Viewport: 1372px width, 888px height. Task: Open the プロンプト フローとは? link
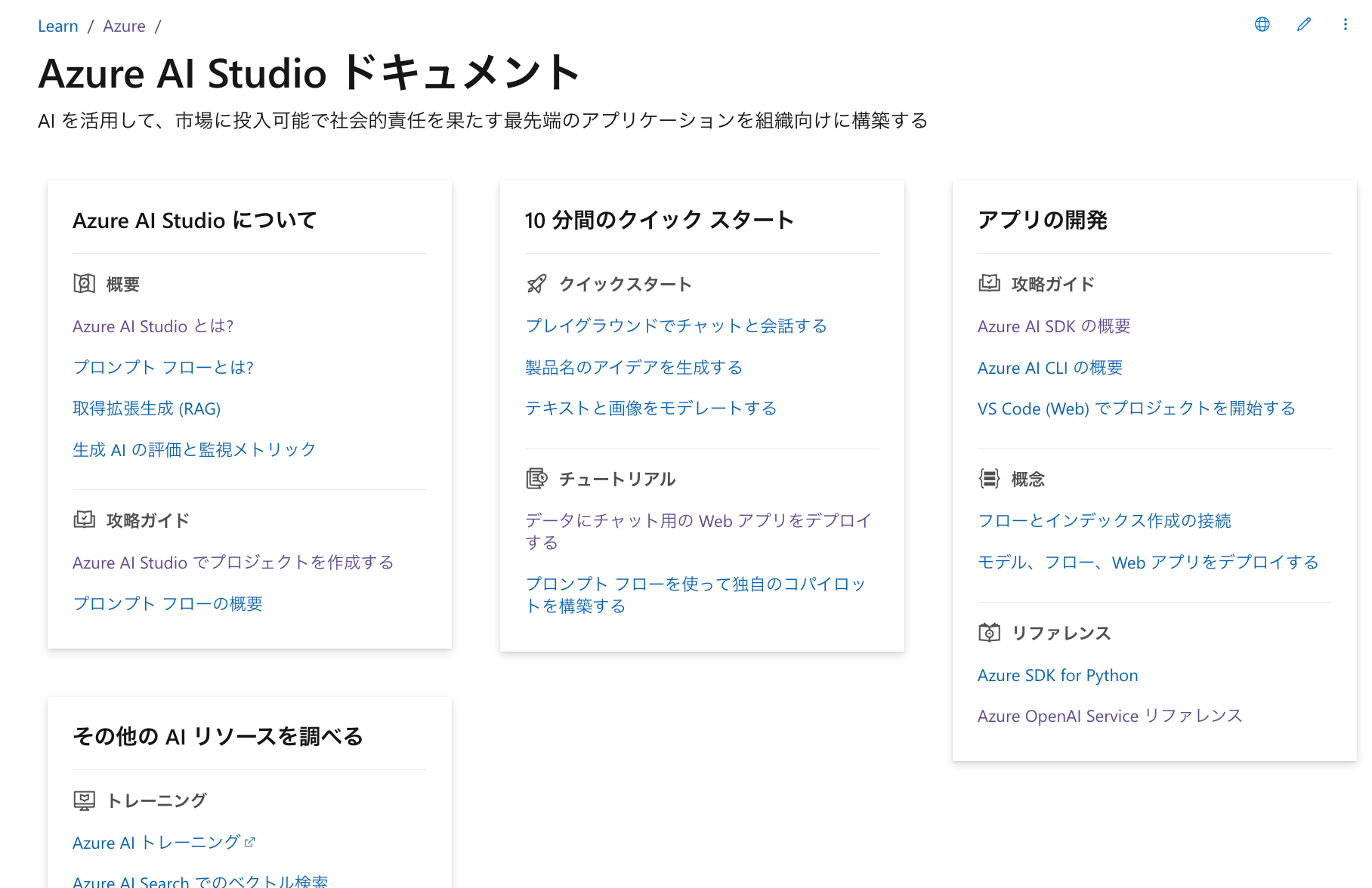coord(163,368)
